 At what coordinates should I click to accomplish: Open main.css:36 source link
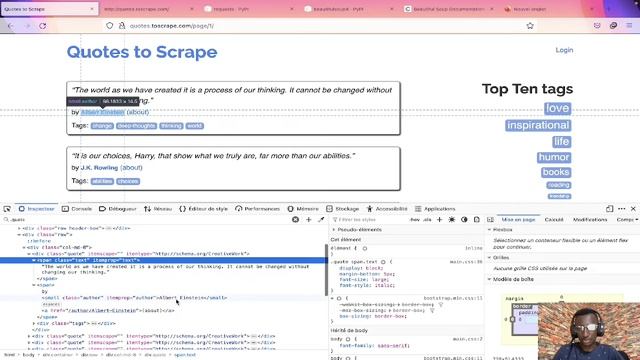466,262
